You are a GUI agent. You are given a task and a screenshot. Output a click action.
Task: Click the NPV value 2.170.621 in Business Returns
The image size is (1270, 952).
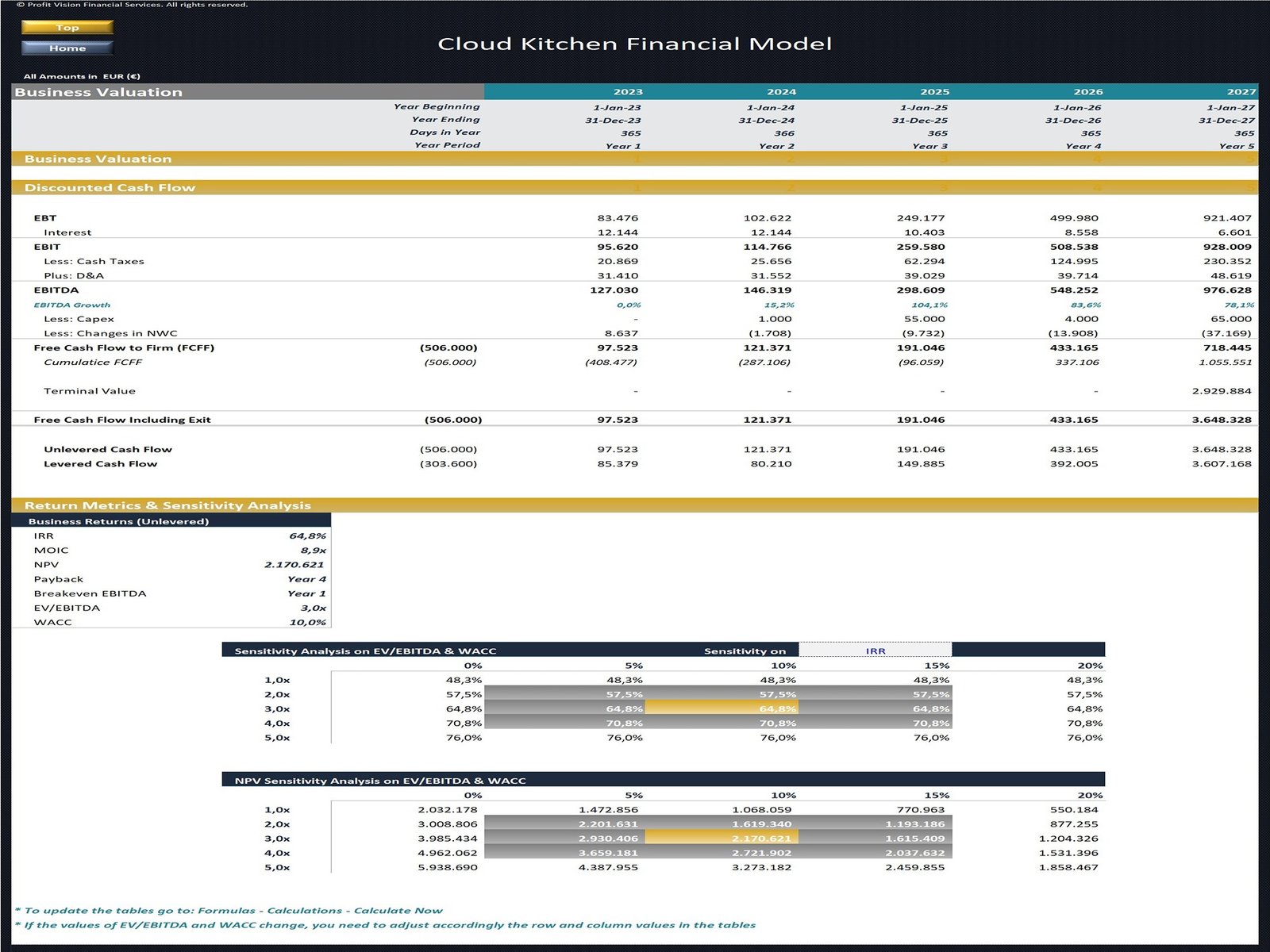coord(294,565)
